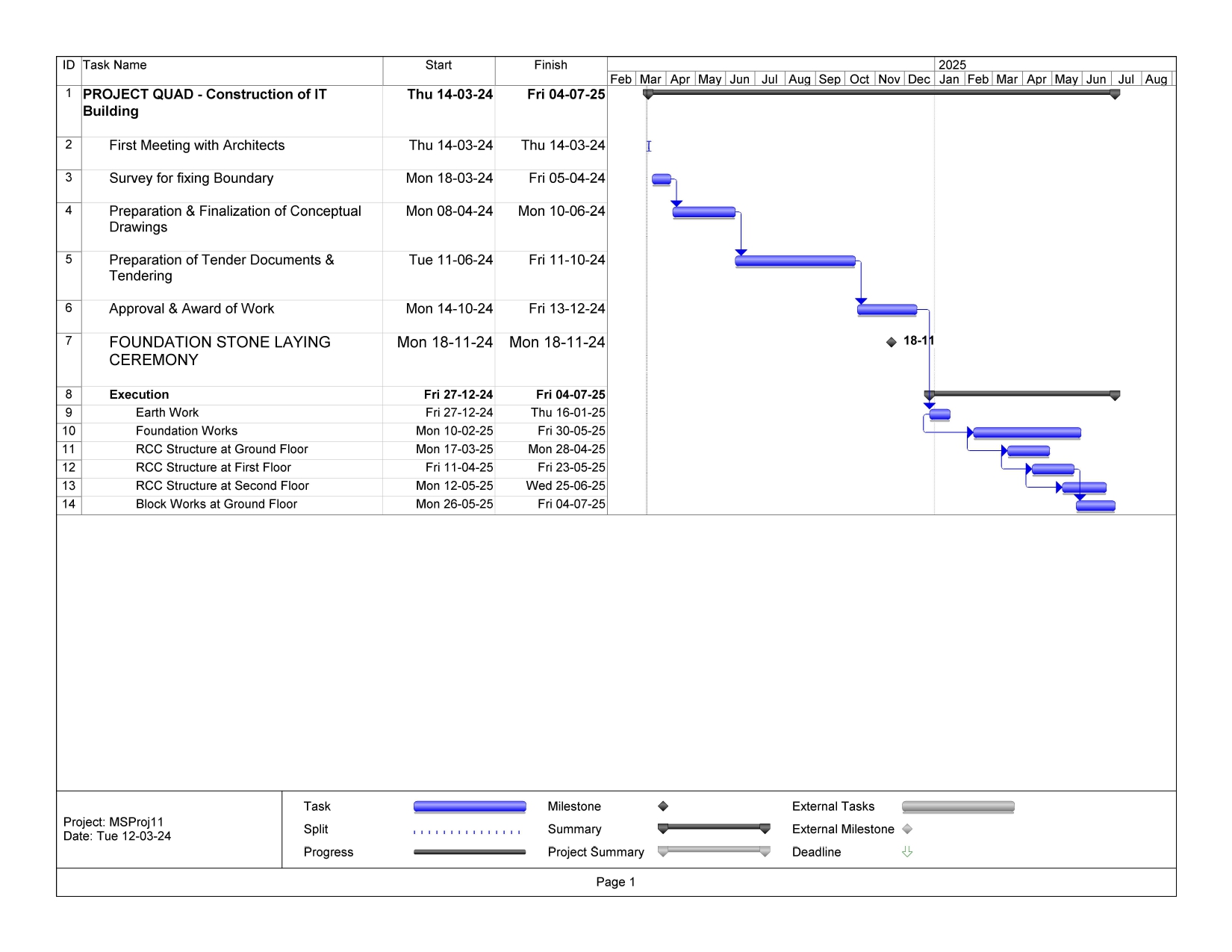Click the Execution summary bar in the chart
1232x952 pixels.
tap(1021, 393)
